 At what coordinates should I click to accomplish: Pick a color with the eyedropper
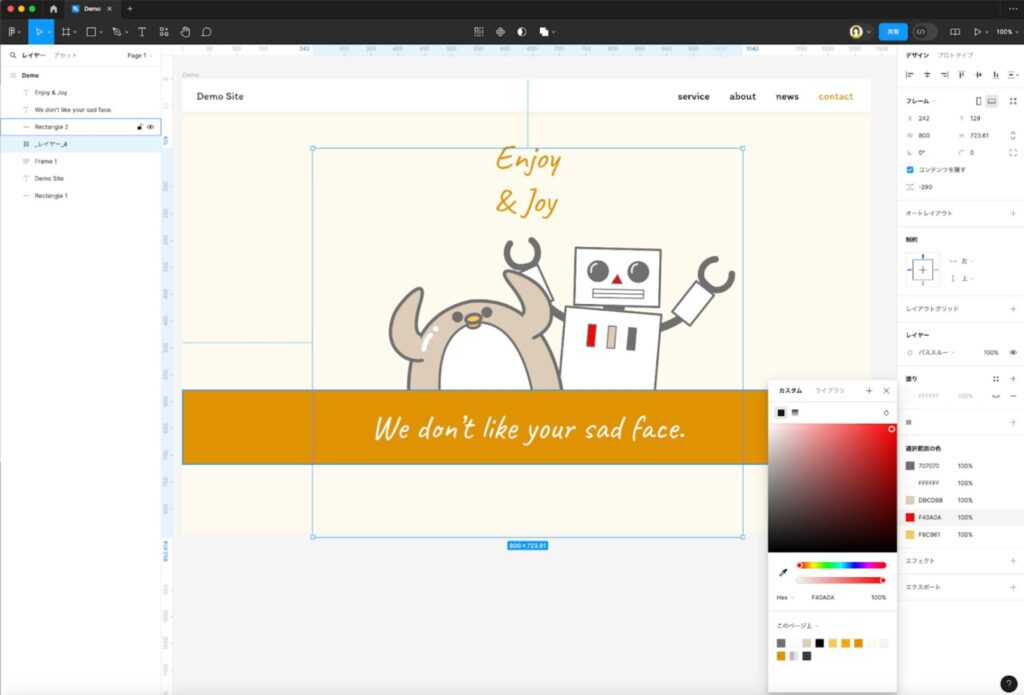(783, 573)
